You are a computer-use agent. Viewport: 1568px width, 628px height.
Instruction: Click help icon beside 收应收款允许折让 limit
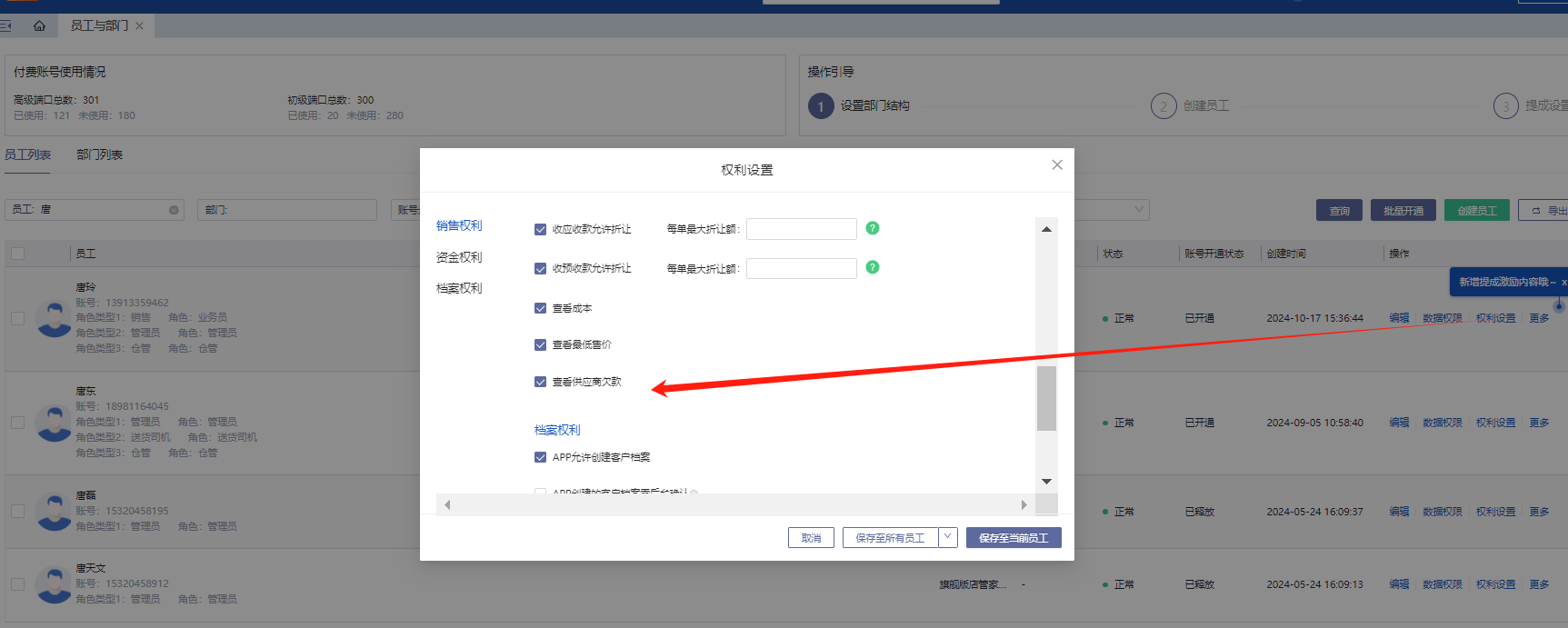pyautogui.click(x=872, y=228)
